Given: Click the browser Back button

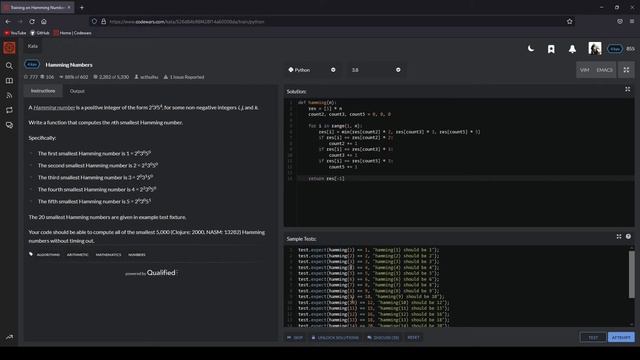Looking at the screenshot, I should (x=8, y=21).
